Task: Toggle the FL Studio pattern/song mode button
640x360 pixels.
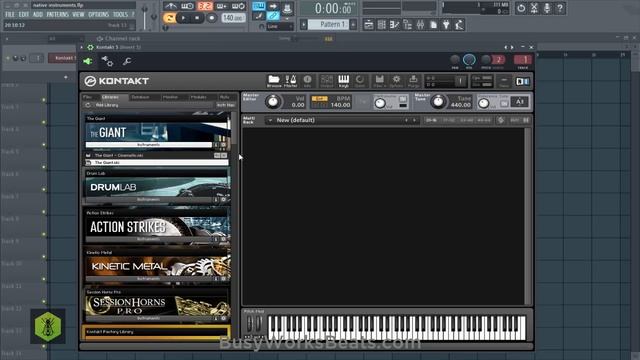Action: point(168,18)
